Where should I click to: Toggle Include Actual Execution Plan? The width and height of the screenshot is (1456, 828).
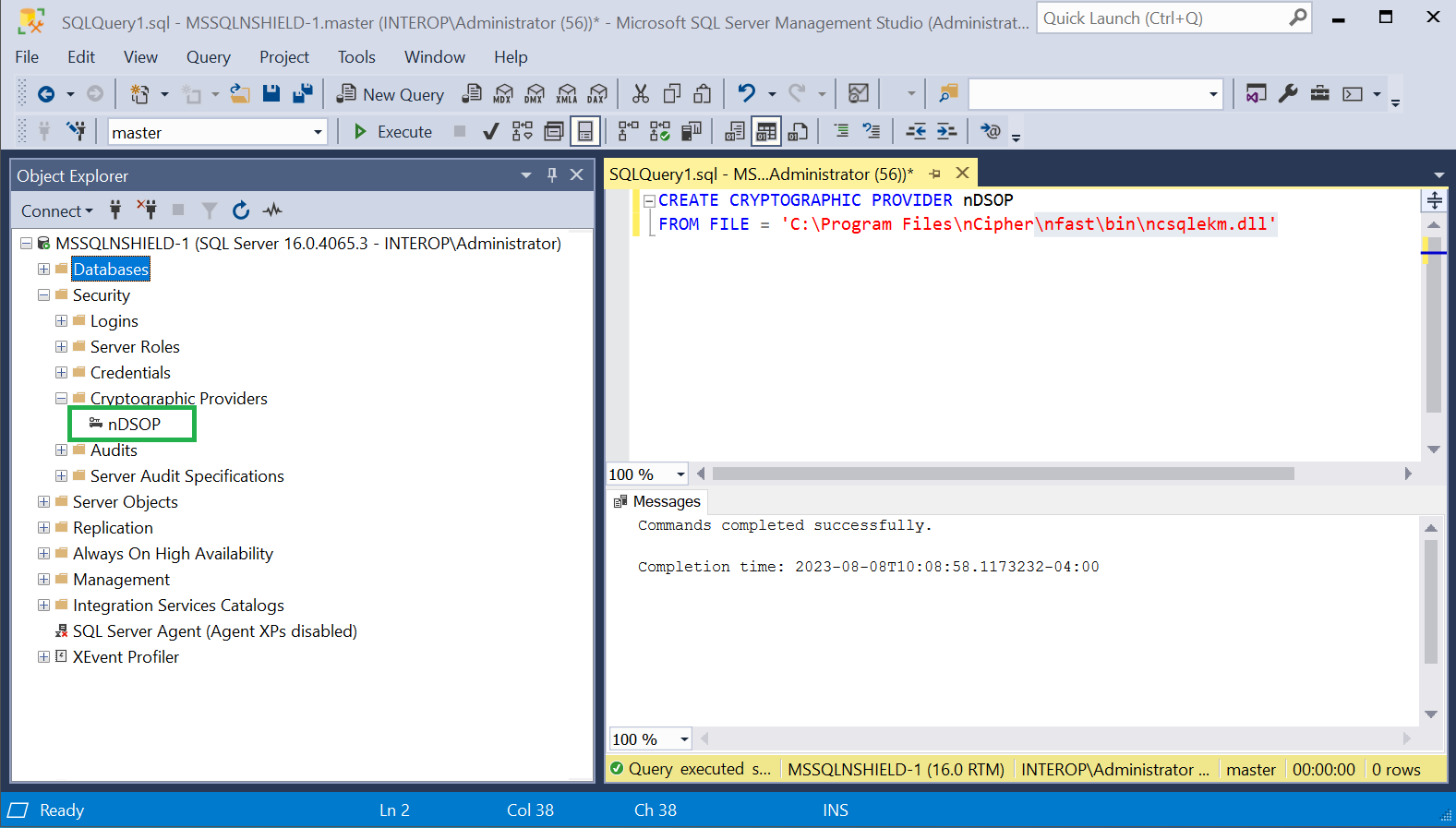629,131
